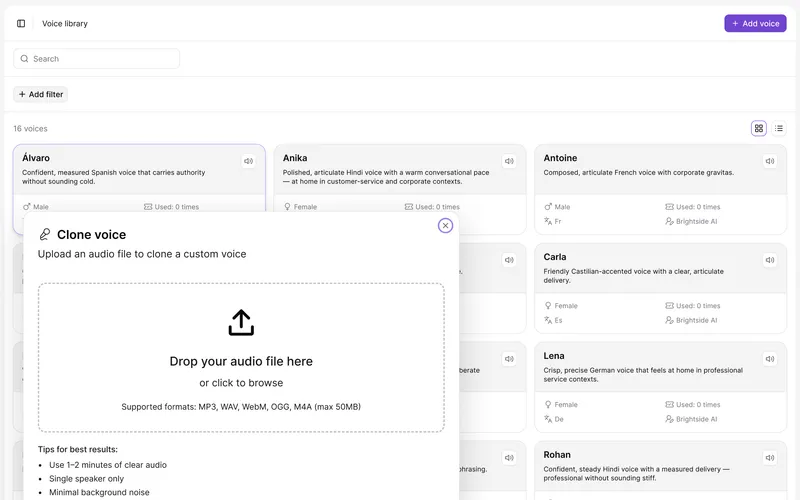Play preview of Anika voice

pos(509,161)
